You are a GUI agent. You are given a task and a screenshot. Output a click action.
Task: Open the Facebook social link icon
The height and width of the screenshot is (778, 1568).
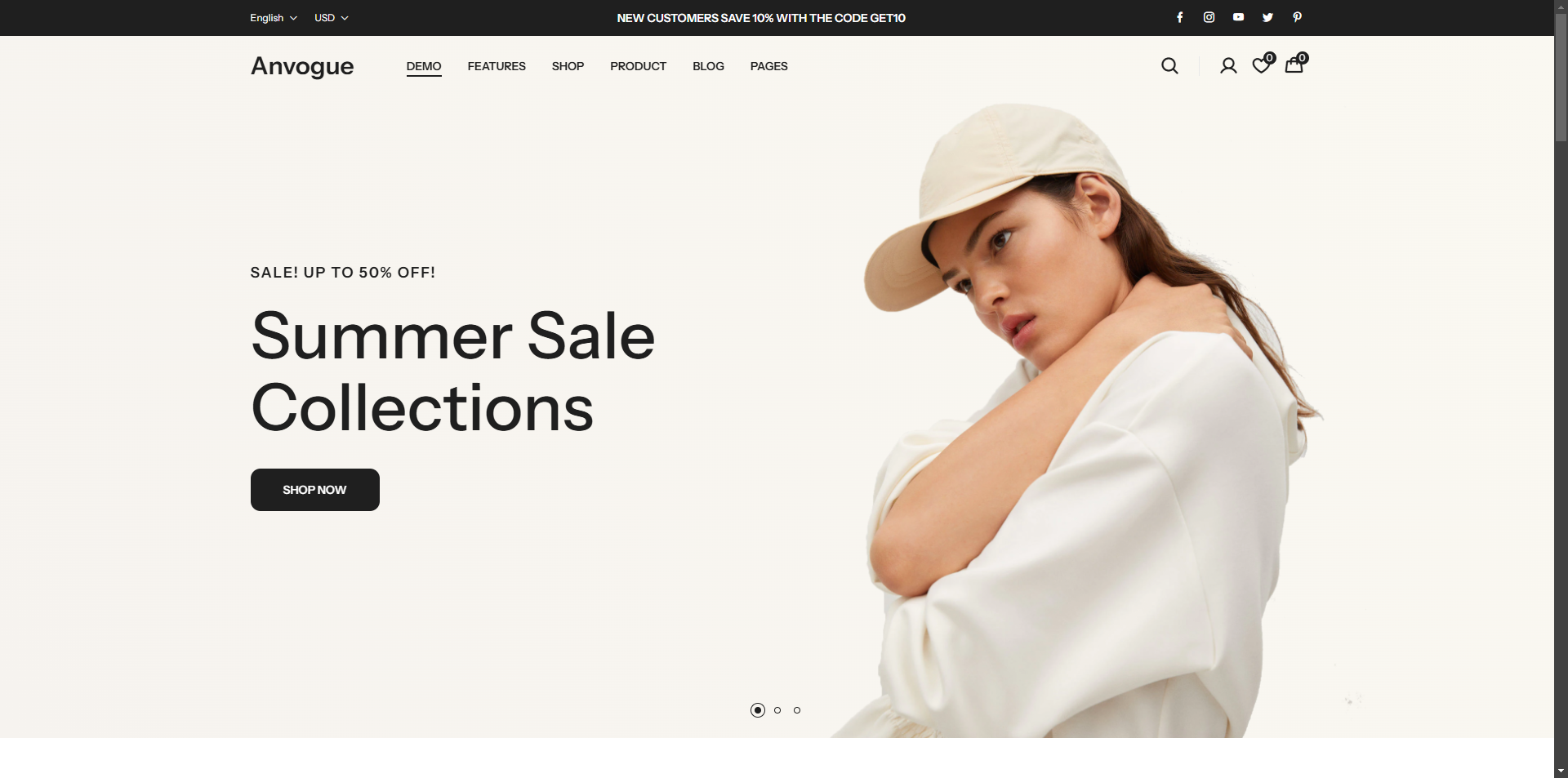click(1179, 17)
